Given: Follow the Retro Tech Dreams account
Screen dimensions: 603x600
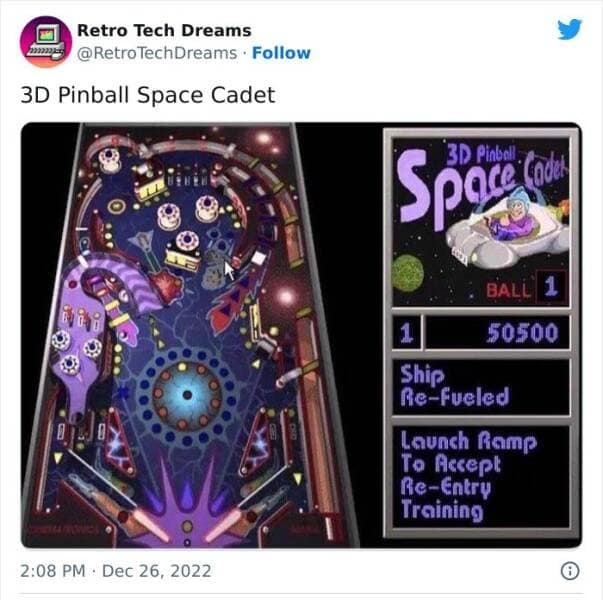Looking at the screenshot, I should [x=281, y=53].
